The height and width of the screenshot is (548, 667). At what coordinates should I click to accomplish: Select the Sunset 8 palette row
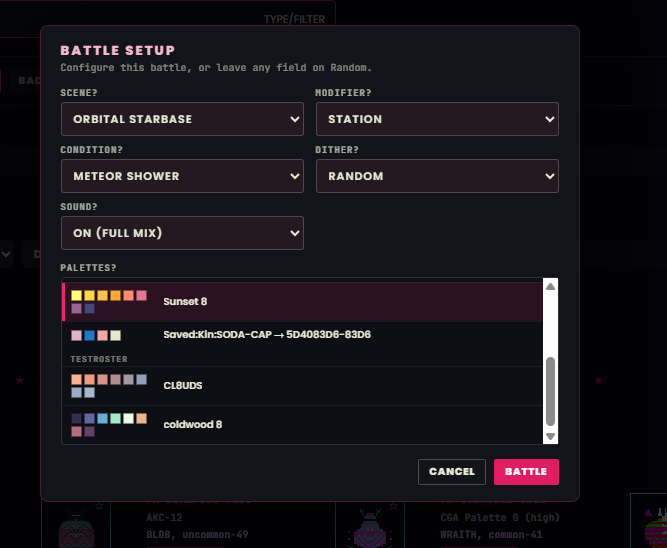pos(302,302)
